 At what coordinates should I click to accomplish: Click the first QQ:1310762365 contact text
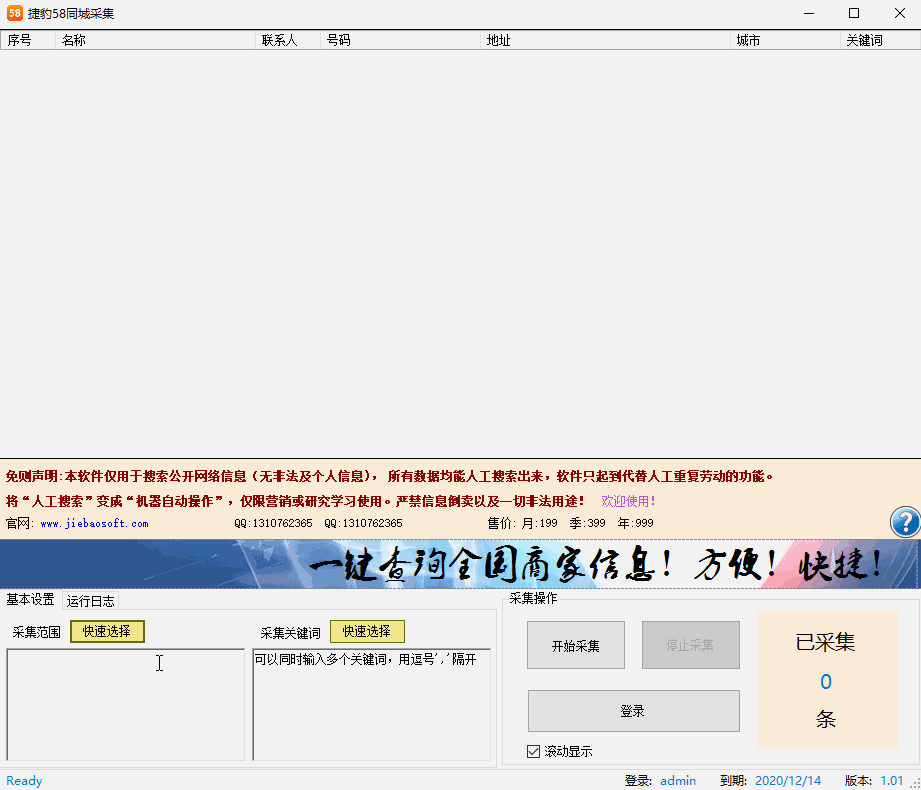coord(273,523)
